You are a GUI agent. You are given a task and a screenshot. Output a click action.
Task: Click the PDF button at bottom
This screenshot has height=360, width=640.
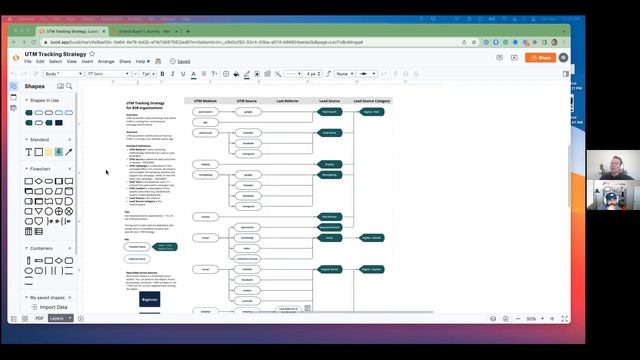coord(39,318)
